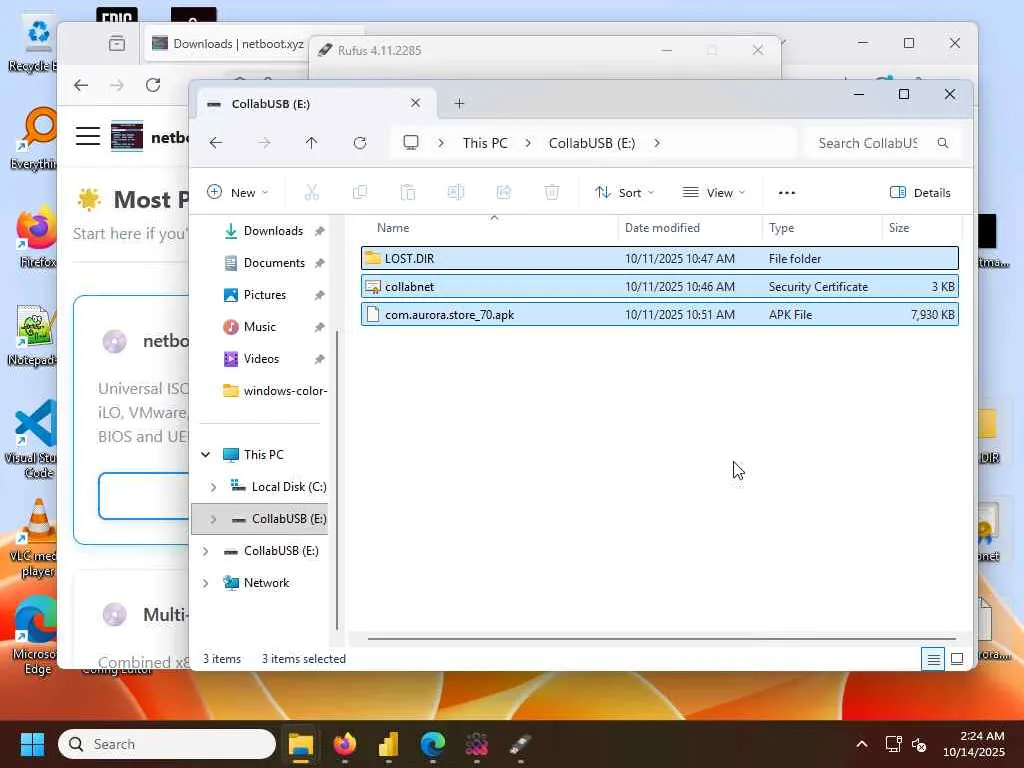Open File Explorer from the taskbar
The height and width of the screenshot is (768, 1024).
pos(301,744)
